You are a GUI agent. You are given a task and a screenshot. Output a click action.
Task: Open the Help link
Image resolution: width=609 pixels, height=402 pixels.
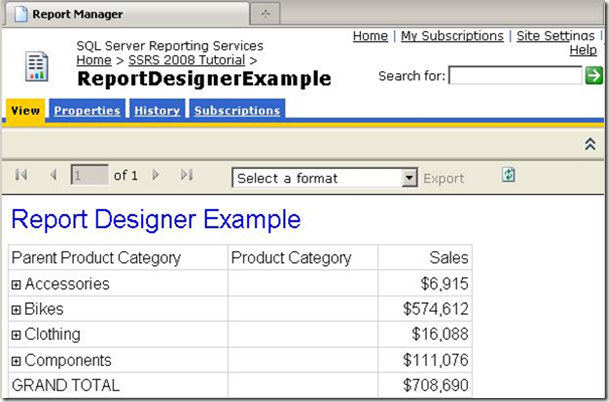(x=583, y=50)
